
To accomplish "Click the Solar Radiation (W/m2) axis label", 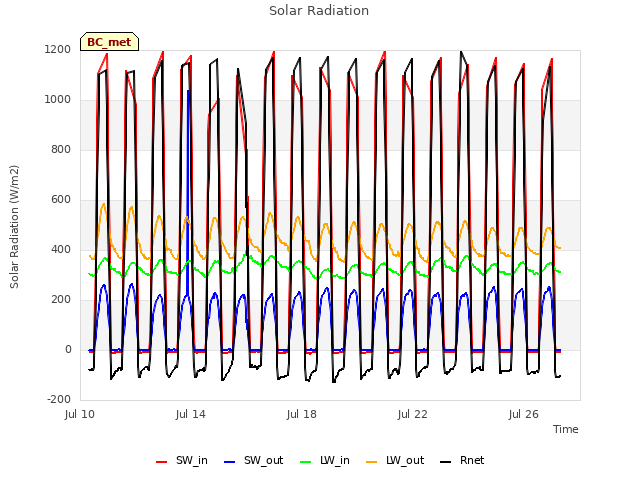I will (14, 227).
